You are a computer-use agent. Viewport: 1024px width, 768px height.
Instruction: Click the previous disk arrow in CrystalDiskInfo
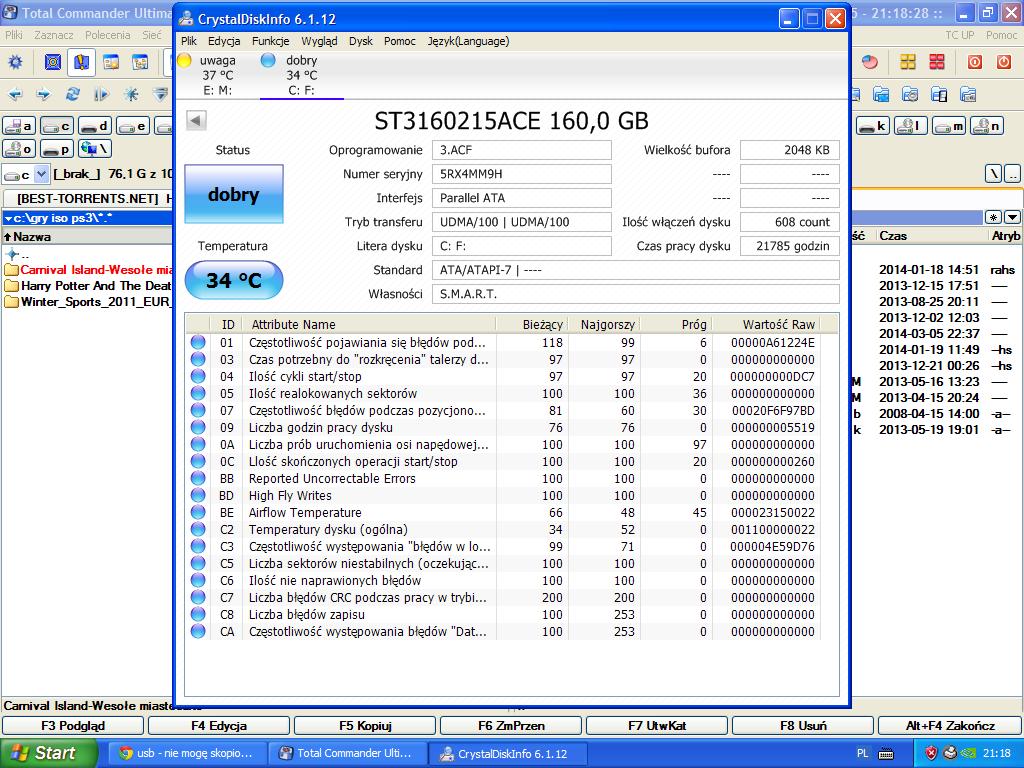[196, 120]
